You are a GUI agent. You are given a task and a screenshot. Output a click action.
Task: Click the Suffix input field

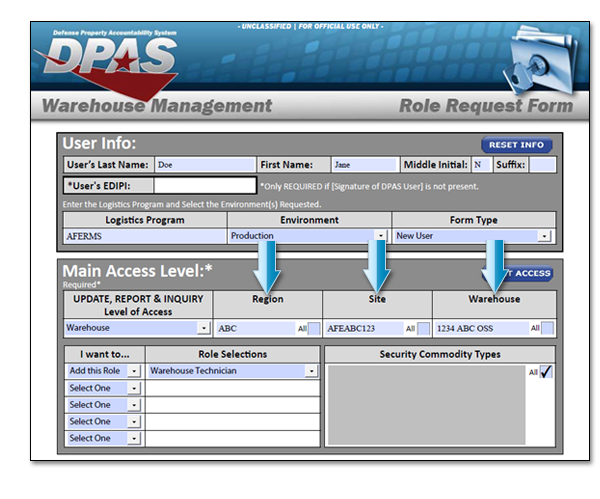tap(542, 165)
